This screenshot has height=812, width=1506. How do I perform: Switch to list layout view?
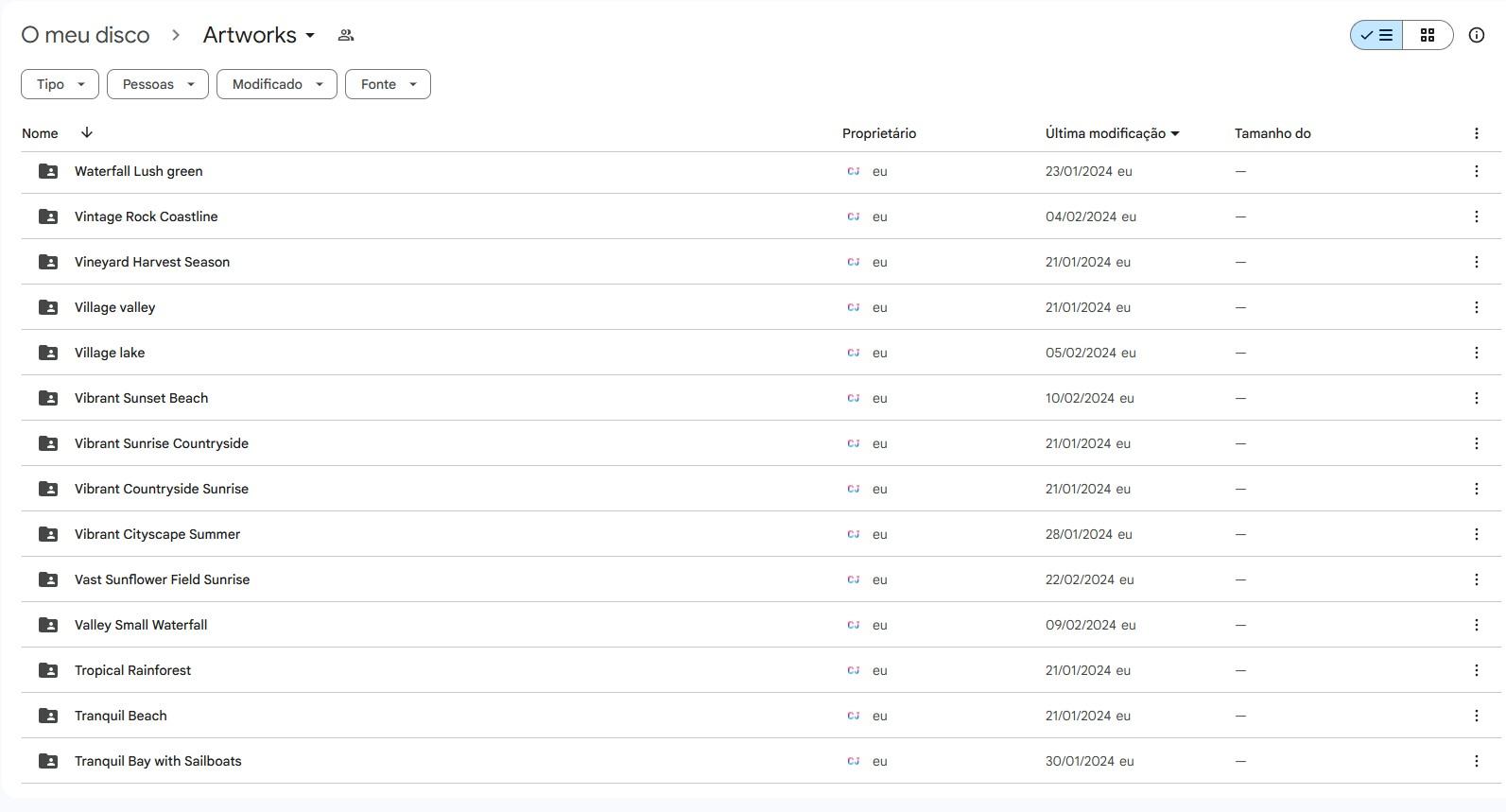point(1376,35)
